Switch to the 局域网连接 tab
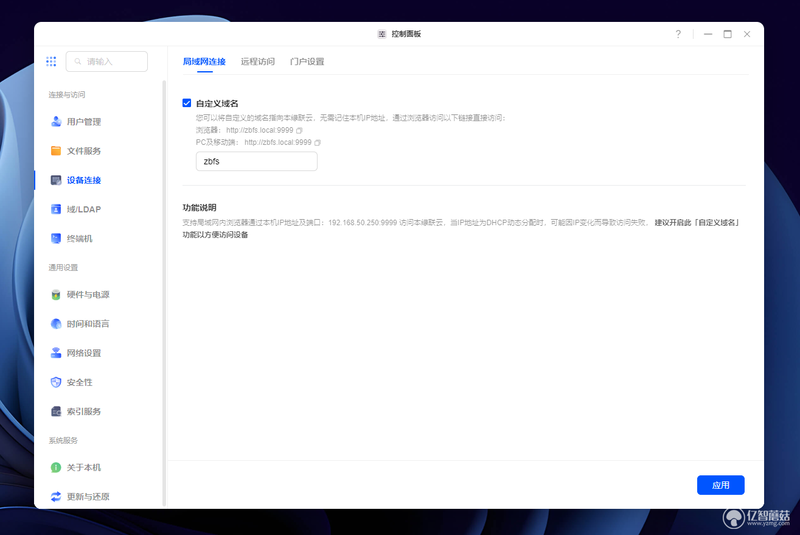The width and height of the screenshot is (800, 535). (x=204, y=62)
